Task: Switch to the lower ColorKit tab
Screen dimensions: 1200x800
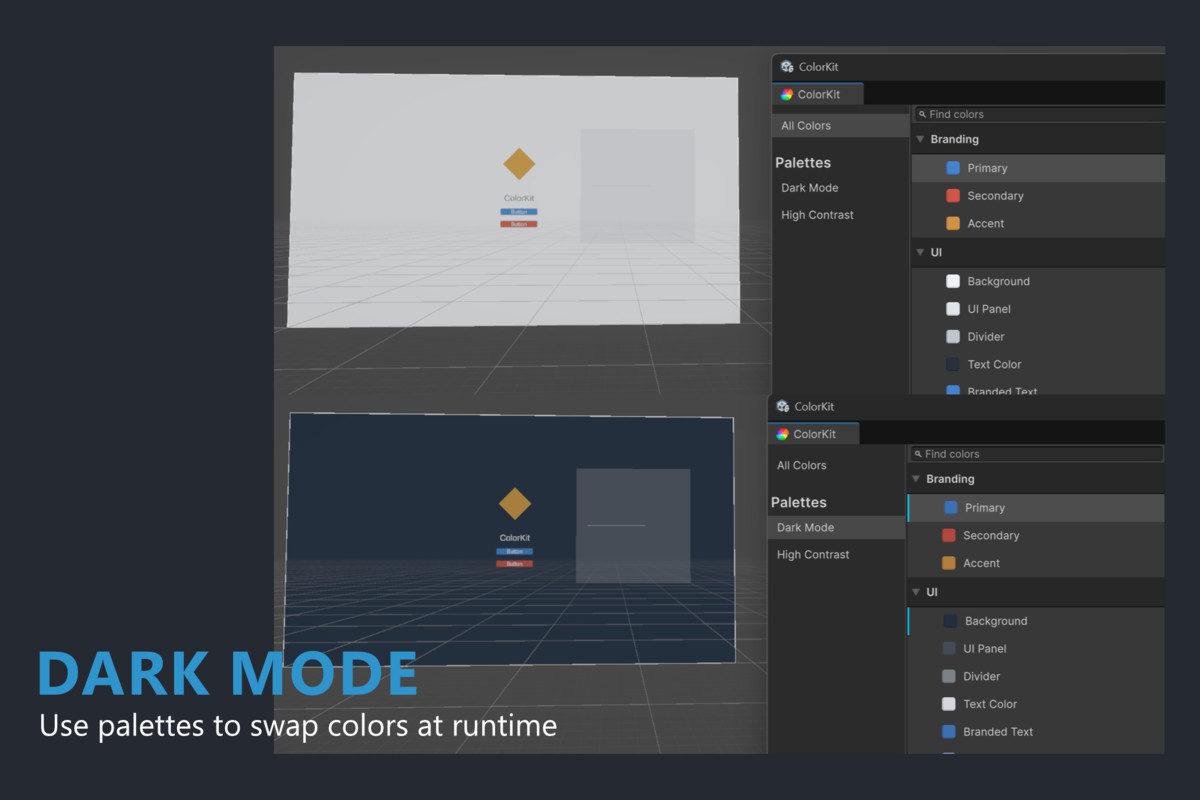Action: (812, 433)
